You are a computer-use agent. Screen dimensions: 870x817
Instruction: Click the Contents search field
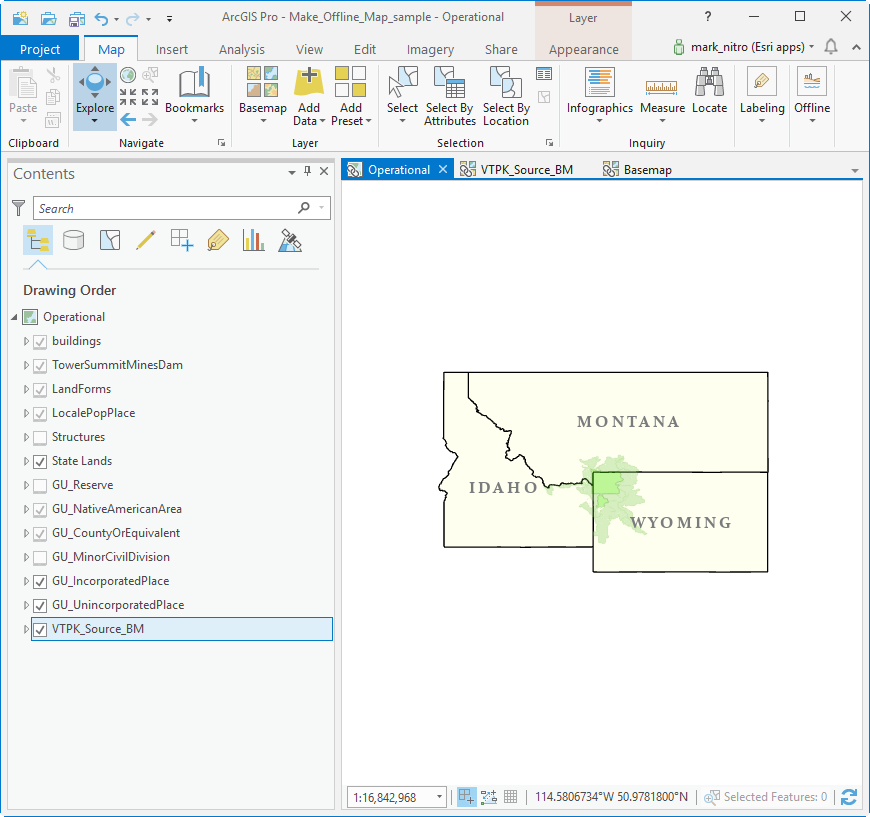click(x=181, y=208)
